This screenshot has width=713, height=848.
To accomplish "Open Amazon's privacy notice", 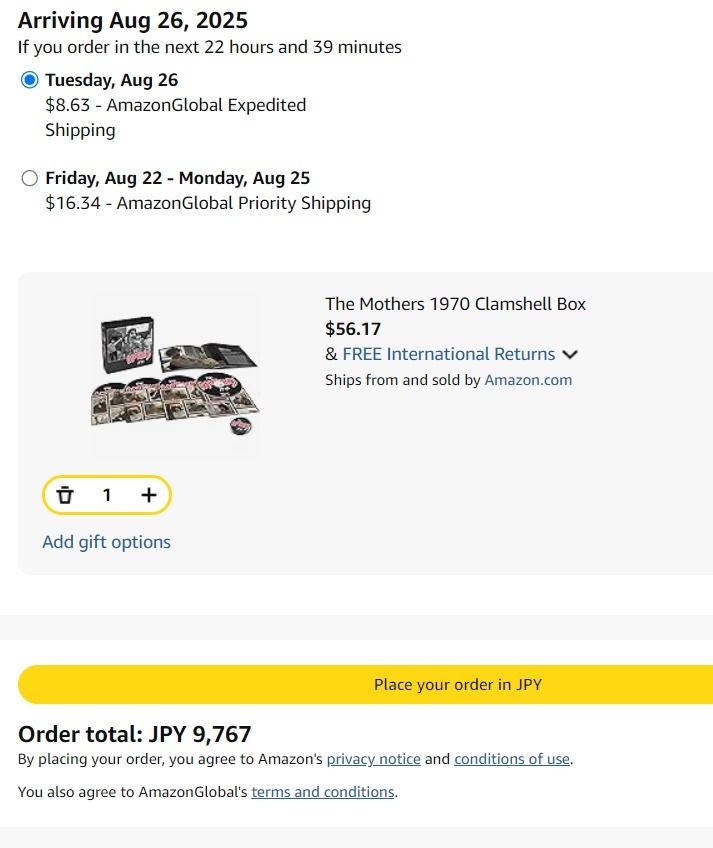I will (x=373, y=759).
